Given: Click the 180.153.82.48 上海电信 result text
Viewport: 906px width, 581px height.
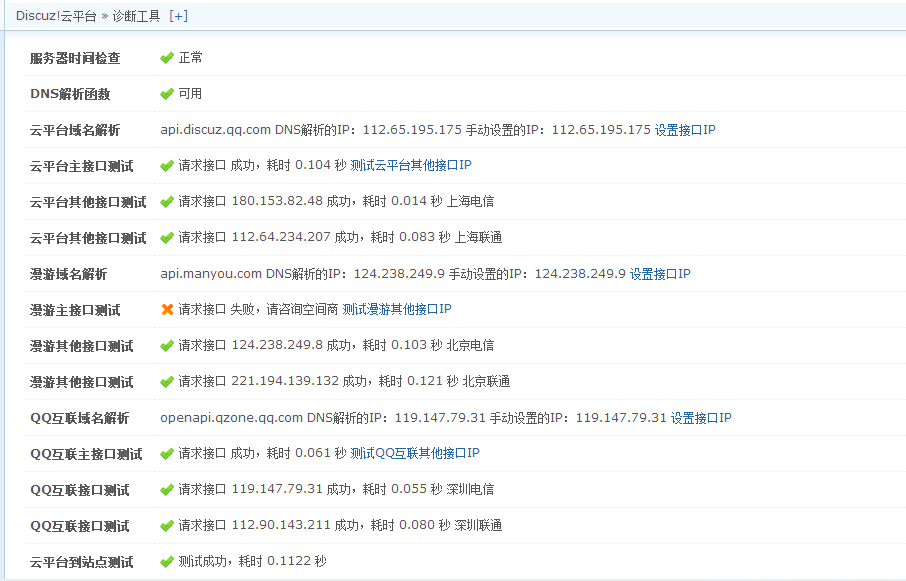Looking at the screenshot, I should coord(336,201).
